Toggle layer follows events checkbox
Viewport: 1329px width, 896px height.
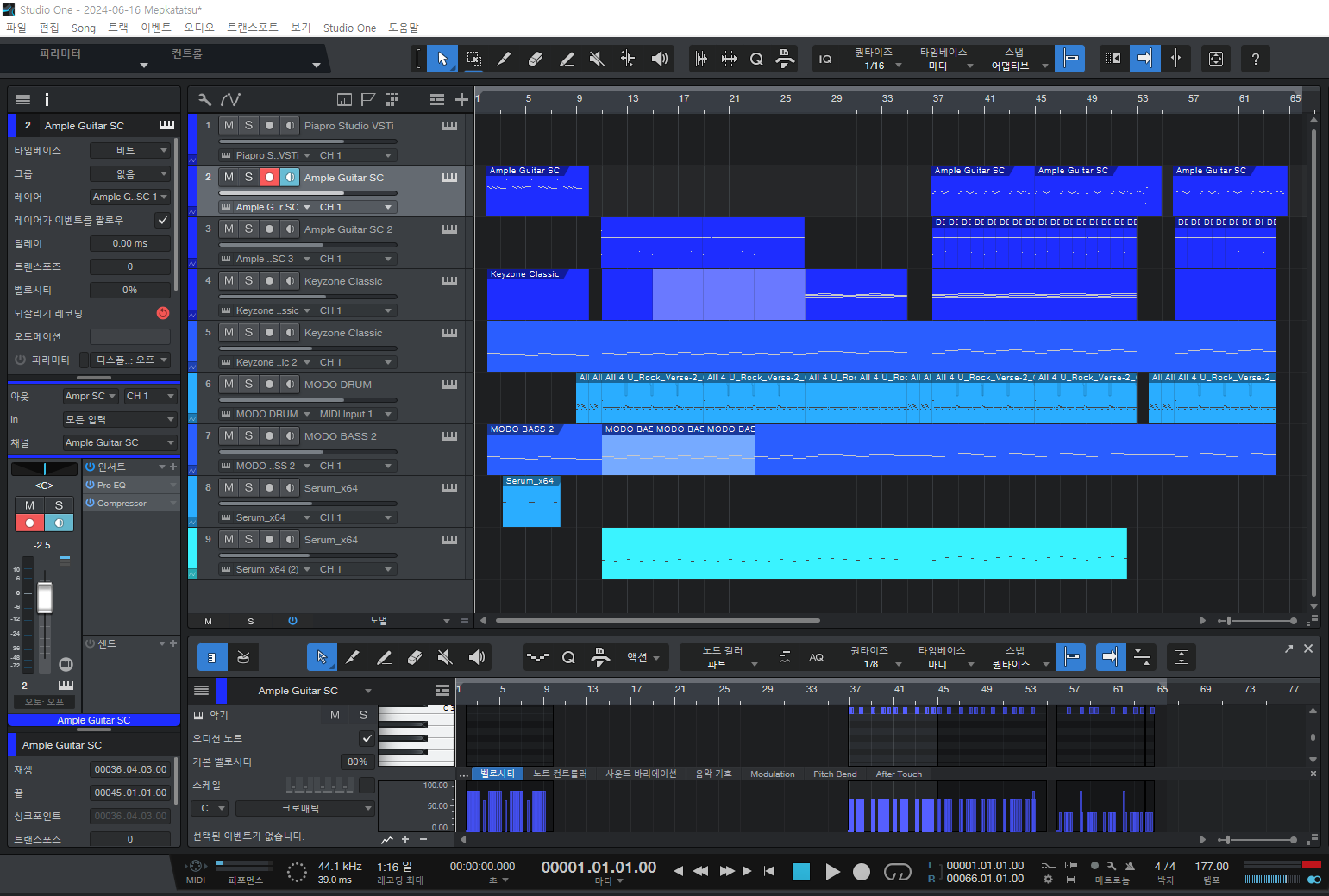162,220
